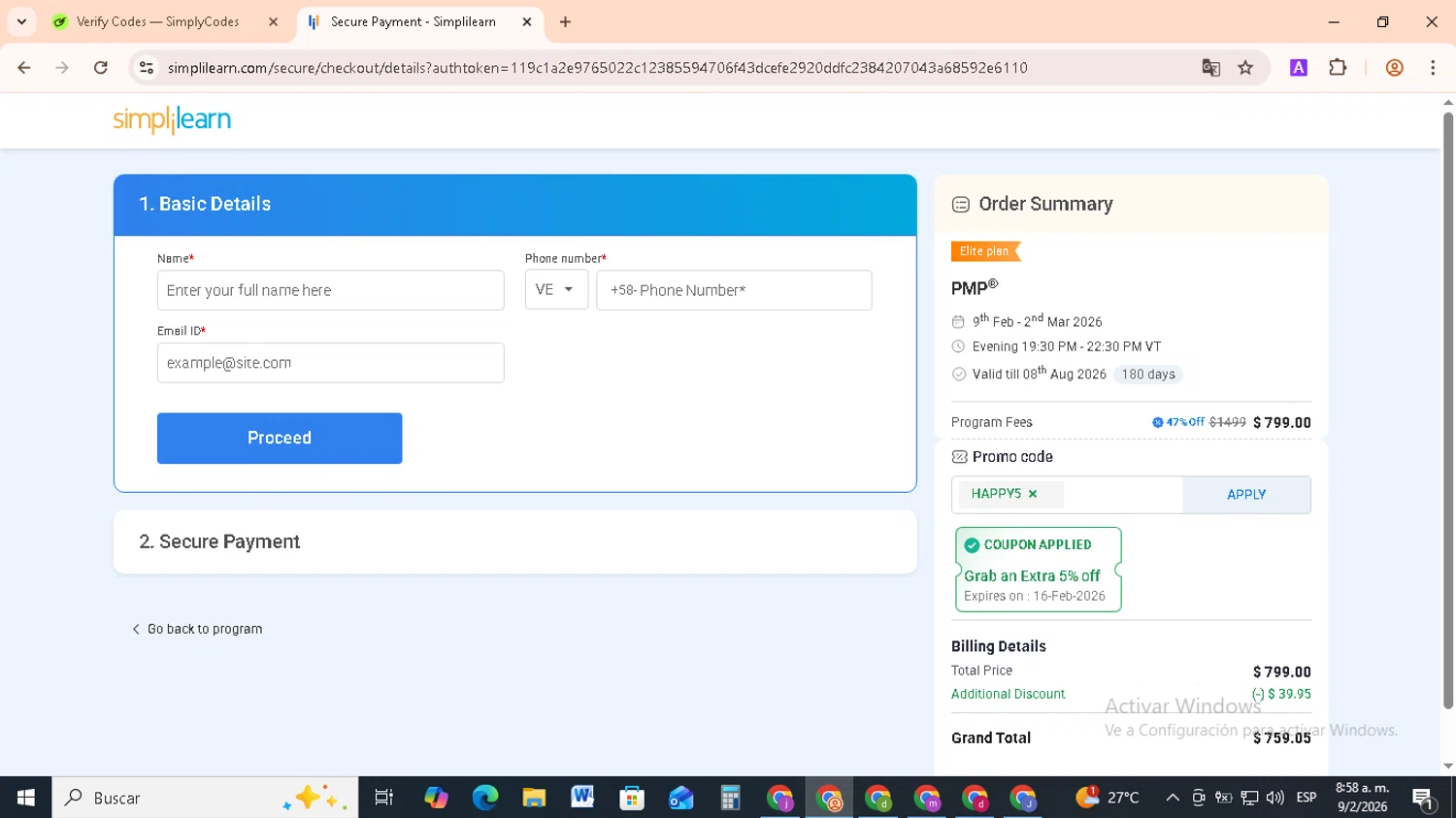
Task: Open Outlook from the taskbar
Action: click(680, 798)
